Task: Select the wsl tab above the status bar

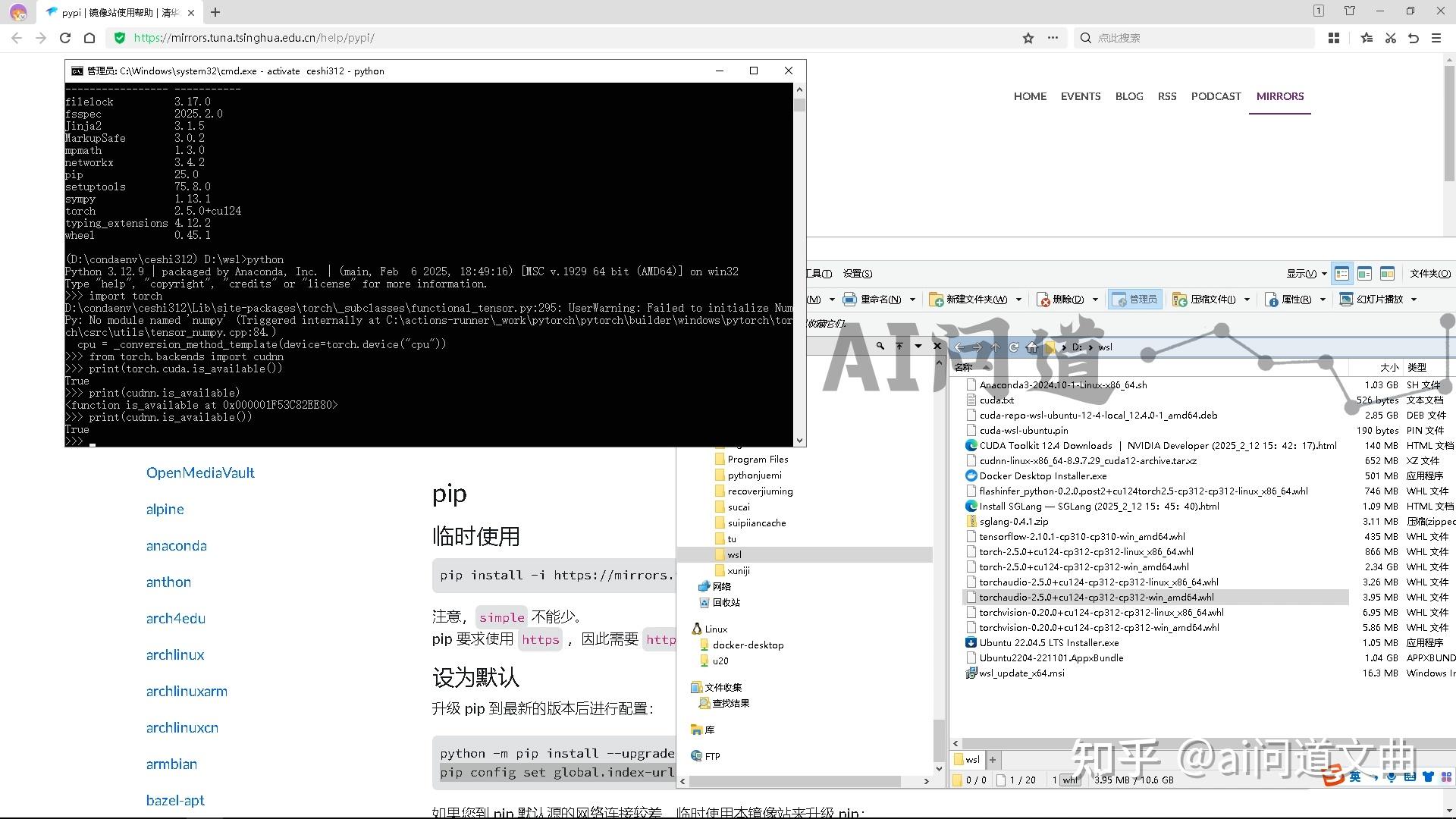Action: pyautogui.click(x=968, y=759)
